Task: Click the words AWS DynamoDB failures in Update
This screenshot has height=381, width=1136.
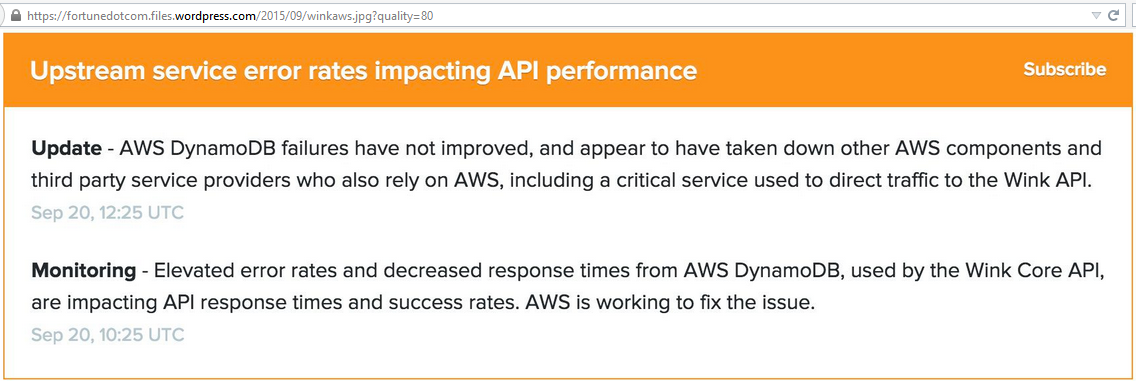Action: point(227,149)
